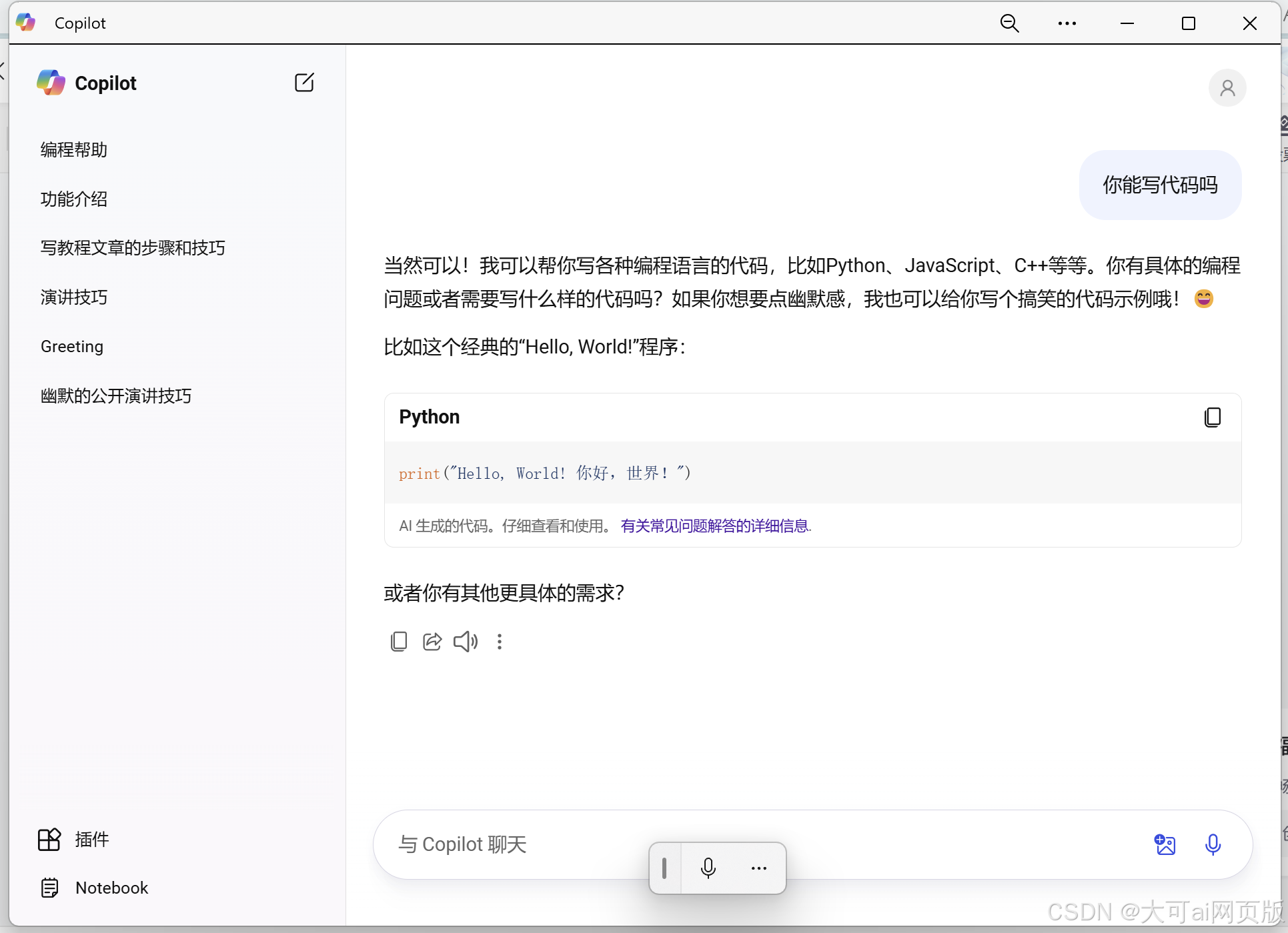
Task: Open the 功能介绍 chat history item
Action: [x=74, y=199]
